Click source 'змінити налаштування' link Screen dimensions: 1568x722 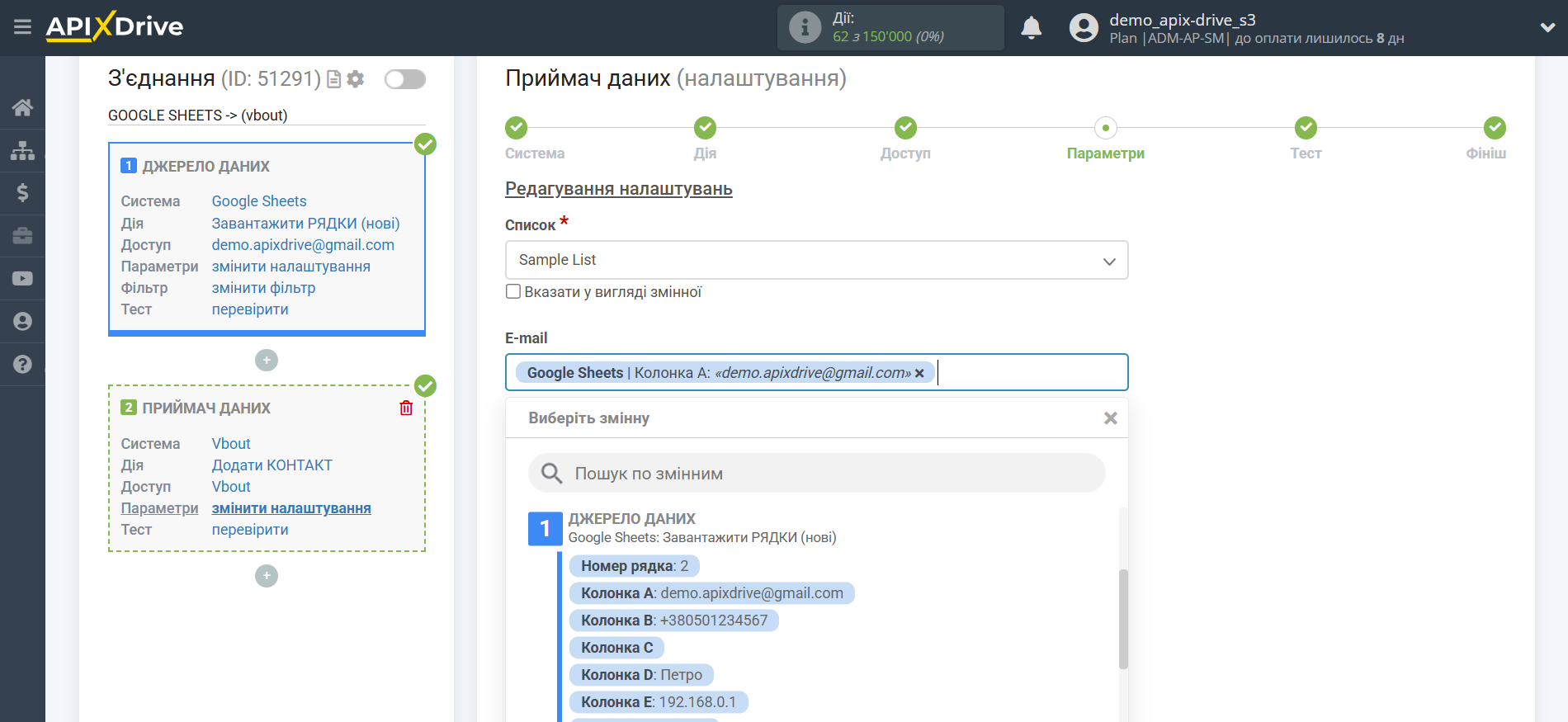[291, 267]
